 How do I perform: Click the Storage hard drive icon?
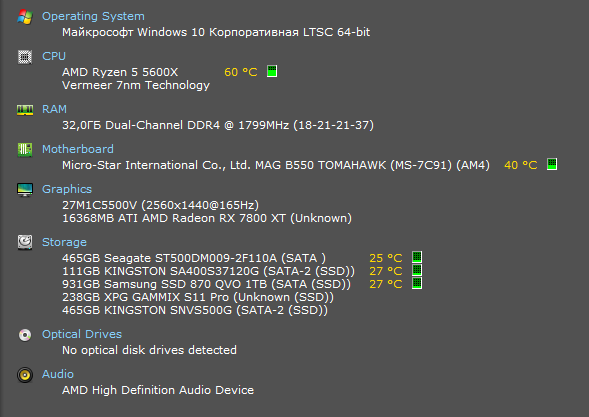pos(25,242)
